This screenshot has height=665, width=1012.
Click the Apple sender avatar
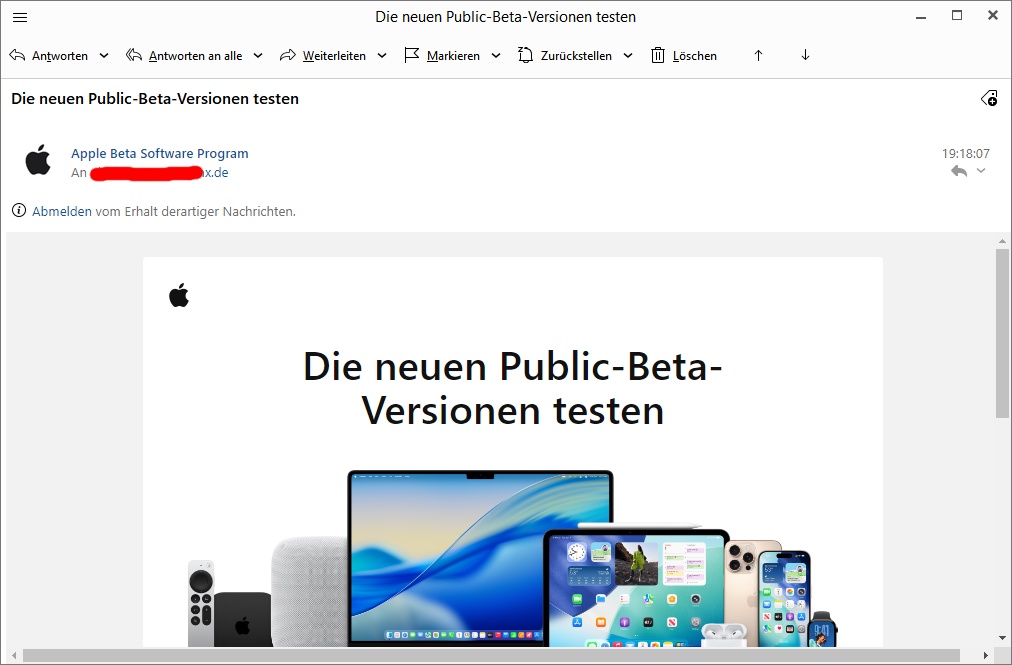point(38,160)
